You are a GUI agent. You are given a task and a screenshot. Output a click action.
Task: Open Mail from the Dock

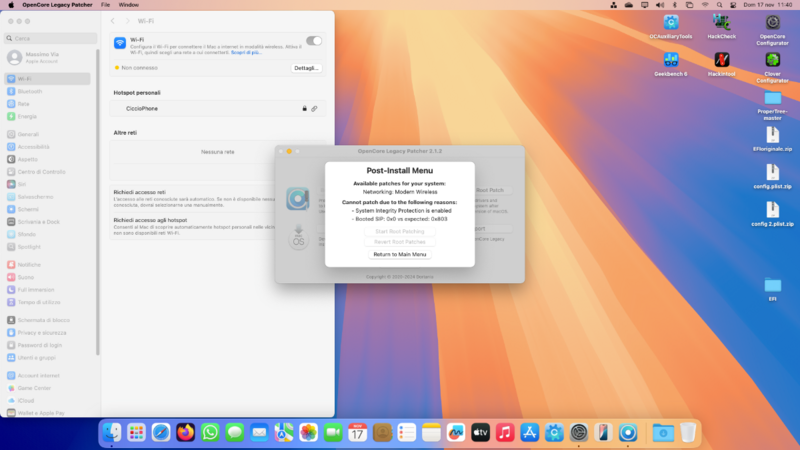(259, 433)
